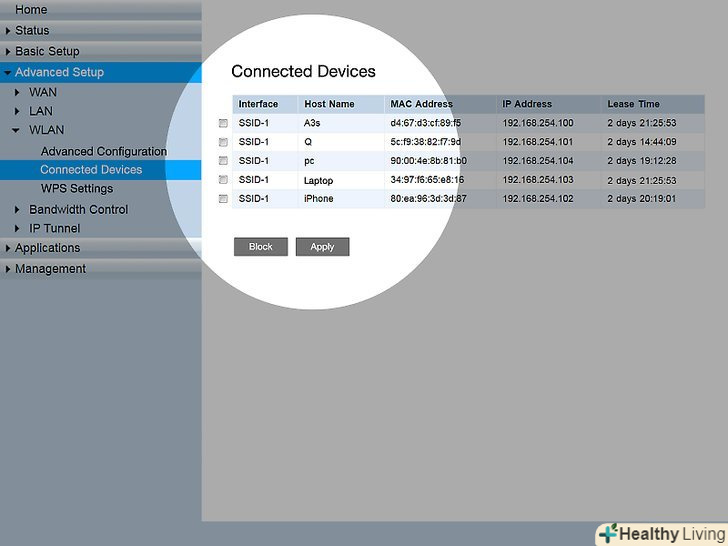The height and width of the screenshot is (546, 728).
Task: Open Advanced Configuration page
Action: pyautogui.click(x=104, y=151)
